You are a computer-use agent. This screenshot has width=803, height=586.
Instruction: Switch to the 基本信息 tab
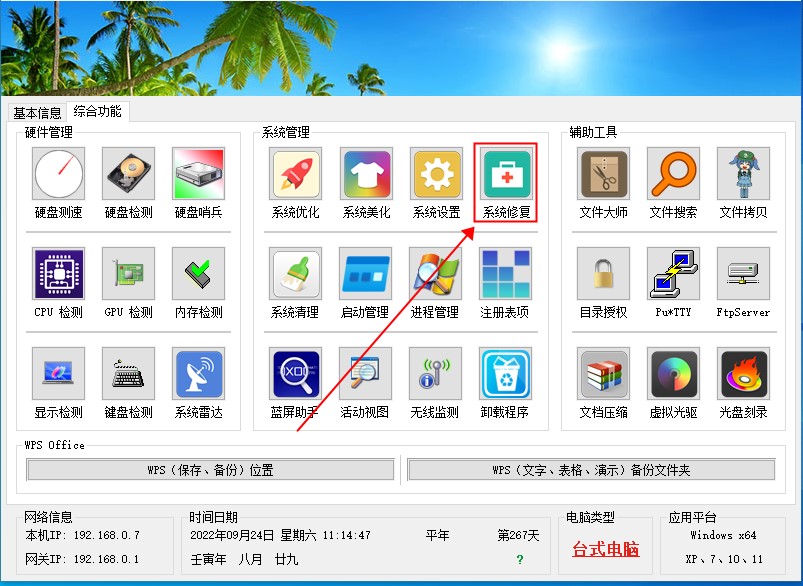(37, 113)
